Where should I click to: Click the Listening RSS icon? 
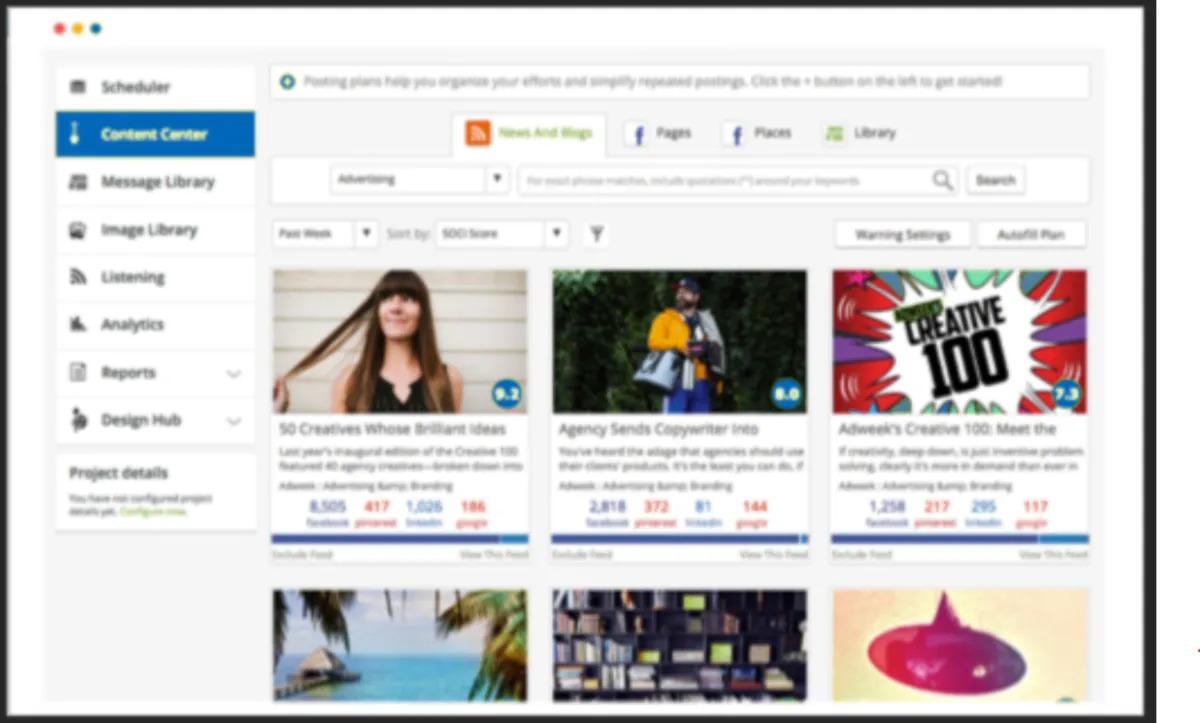click(77, 277)
